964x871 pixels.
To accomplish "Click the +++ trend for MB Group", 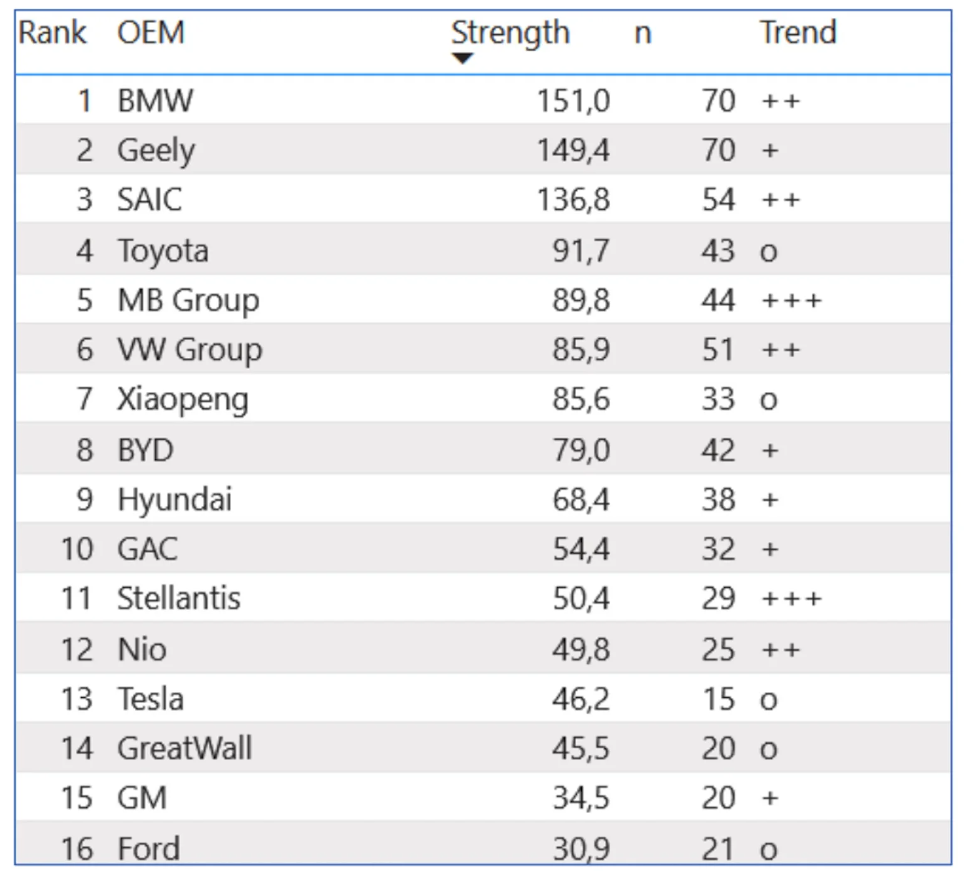I will pos(791,300).
